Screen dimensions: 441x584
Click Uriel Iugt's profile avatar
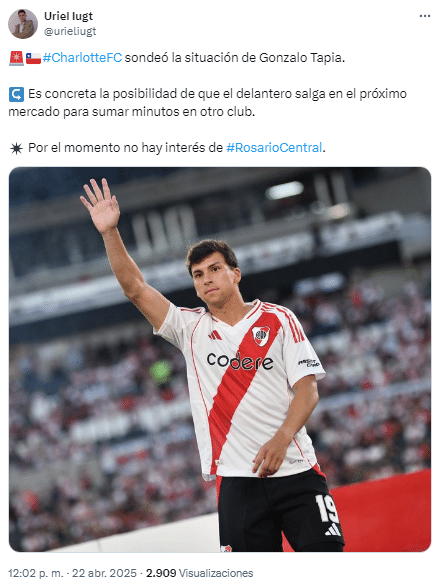click(23, 24)
